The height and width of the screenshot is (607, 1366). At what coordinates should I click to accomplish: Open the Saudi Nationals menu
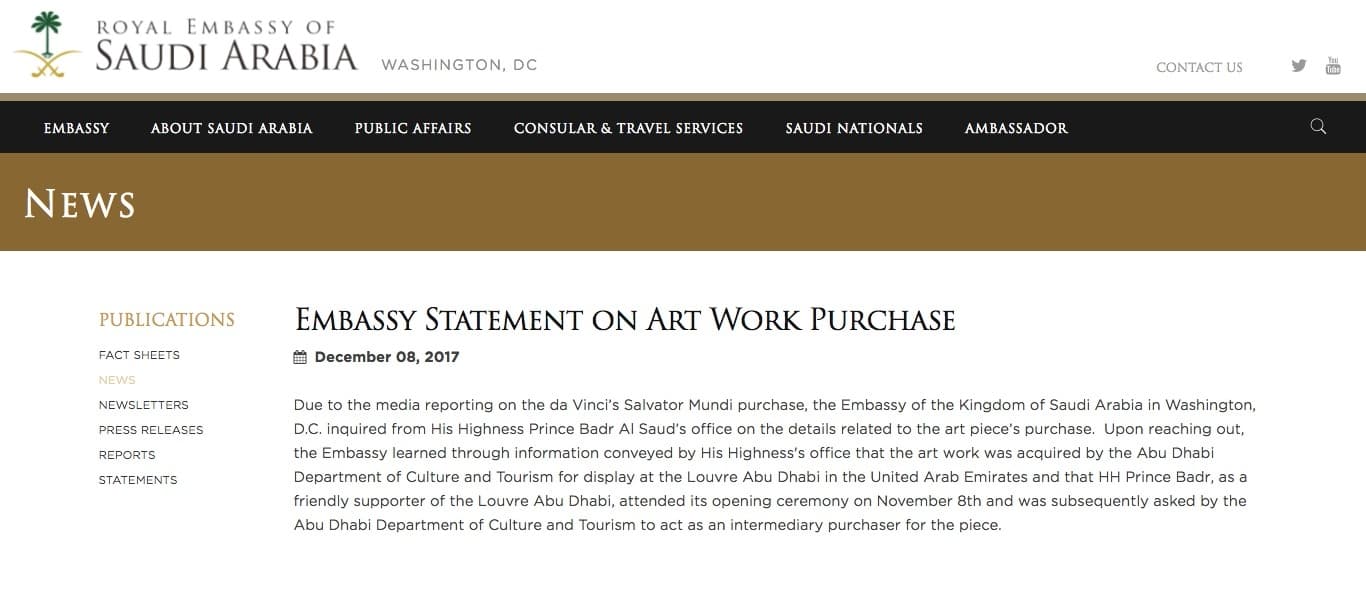tap(854, 128)
